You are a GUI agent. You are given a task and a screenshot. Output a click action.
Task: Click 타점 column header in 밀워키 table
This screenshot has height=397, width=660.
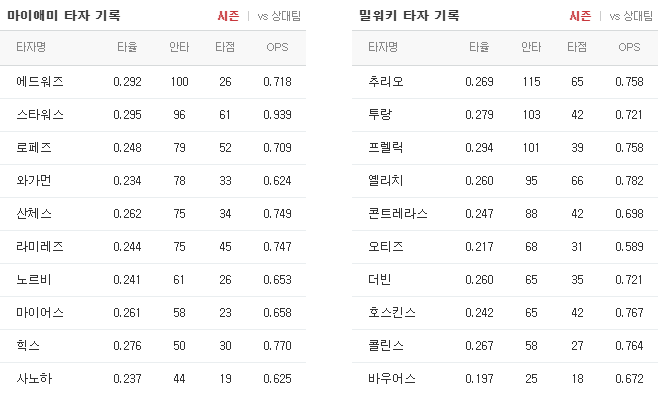click(x=577, y=47)
